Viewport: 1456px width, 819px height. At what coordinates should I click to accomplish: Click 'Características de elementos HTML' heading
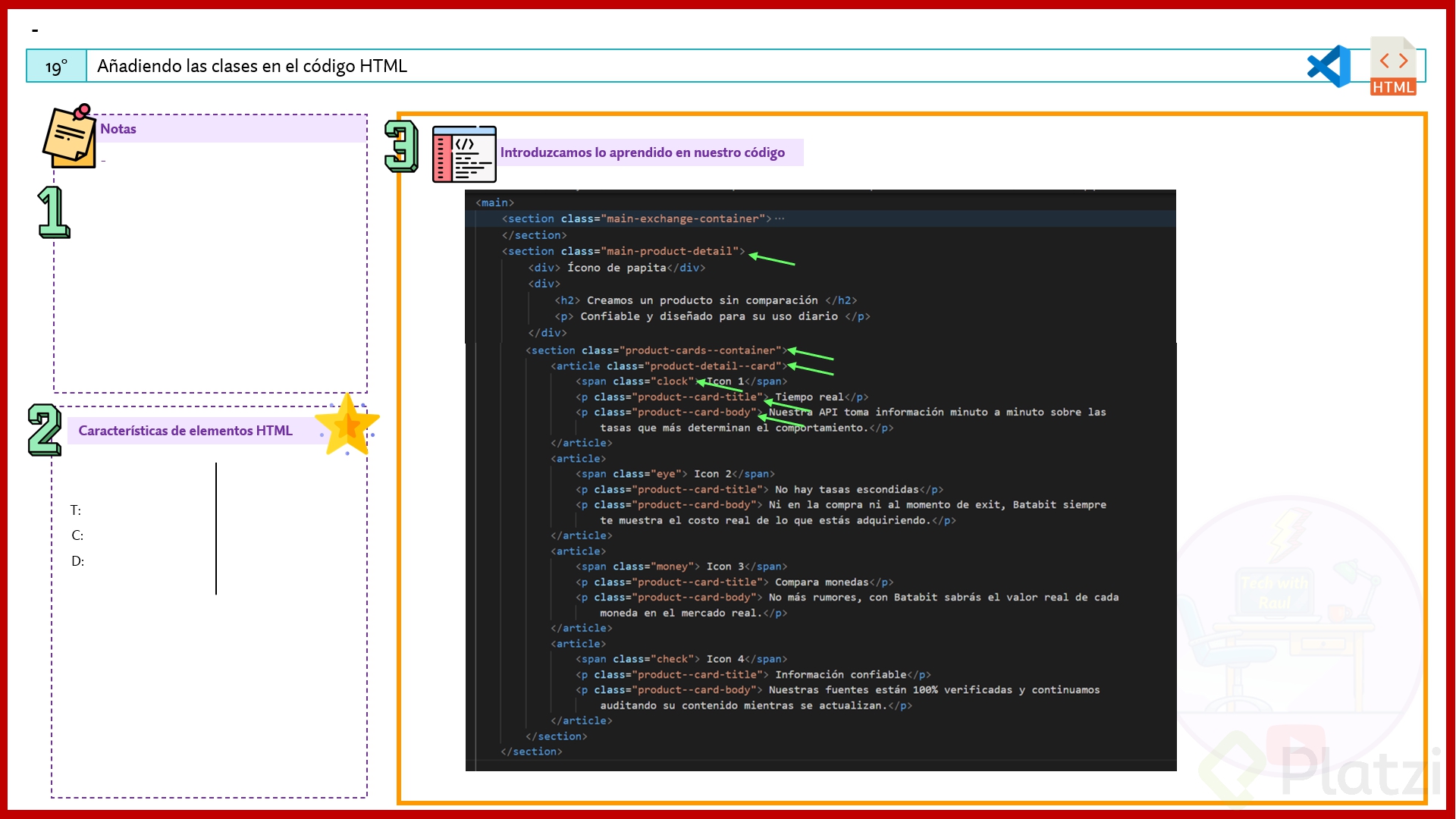tap(185, 431)
